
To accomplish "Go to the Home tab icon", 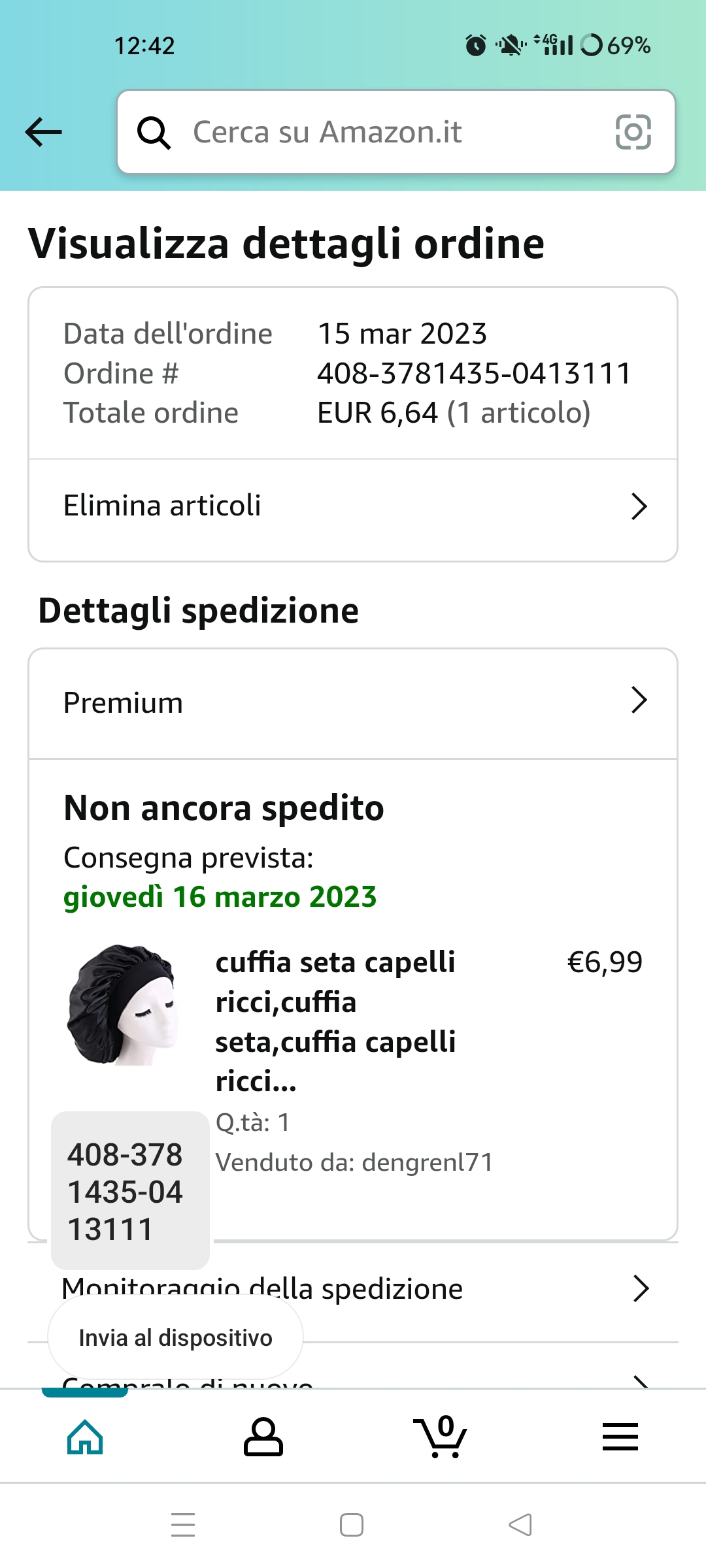I will [x=86, y=1437].
